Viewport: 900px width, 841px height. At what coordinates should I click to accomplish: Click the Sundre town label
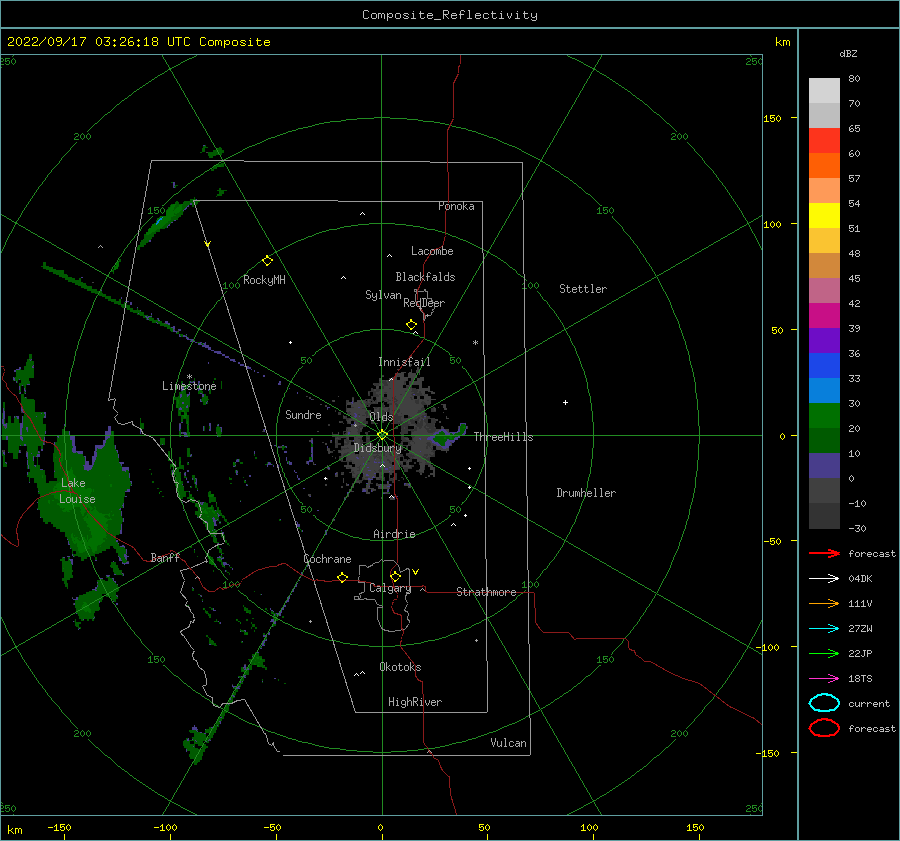[303, 414]
